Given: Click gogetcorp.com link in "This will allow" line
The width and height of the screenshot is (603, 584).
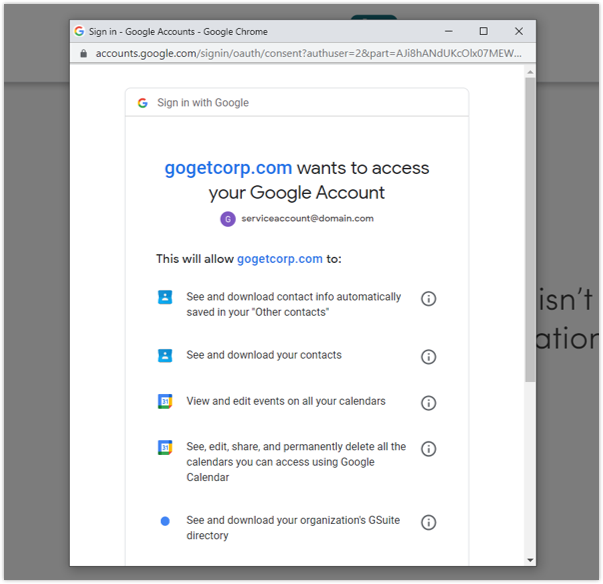Looking at the screenshot, I should tap(279, 259).
